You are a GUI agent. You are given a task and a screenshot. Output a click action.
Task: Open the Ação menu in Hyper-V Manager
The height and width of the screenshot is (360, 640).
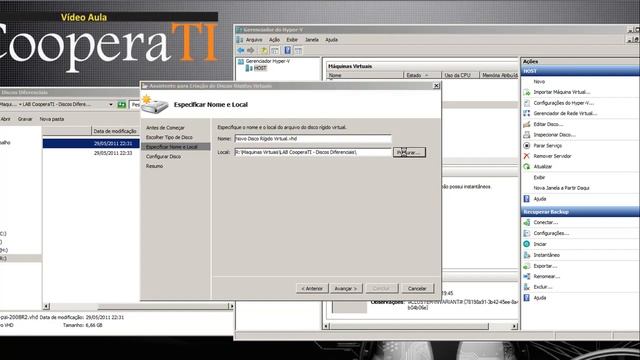pyautogui.click(x=274, y=40)
